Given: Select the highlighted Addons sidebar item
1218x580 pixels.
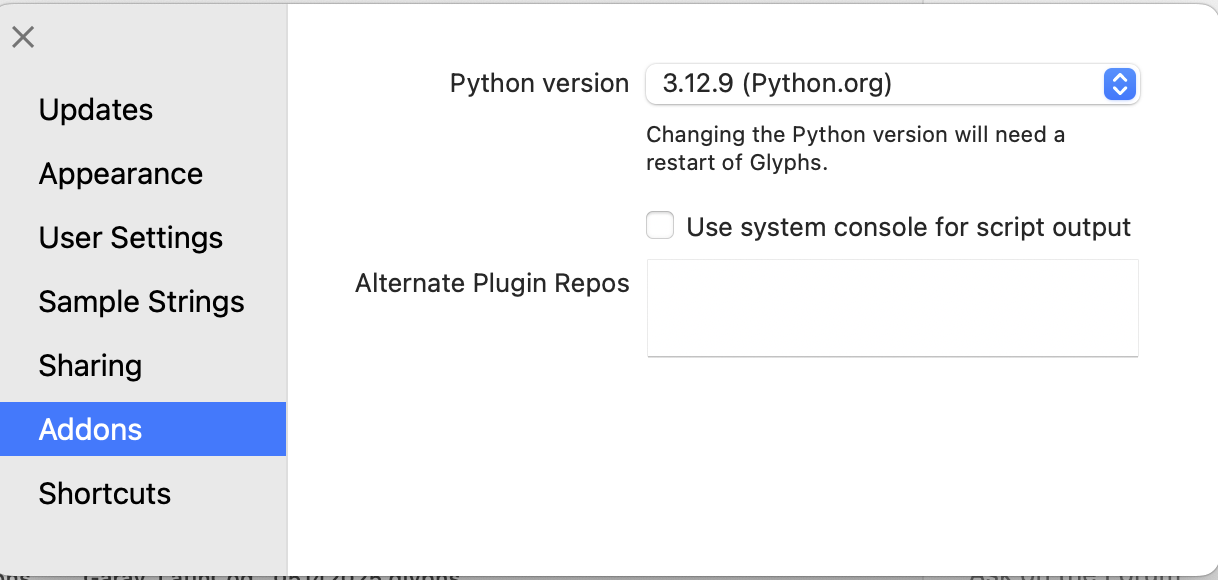Looking at the screenshot, I should pos(90,430).
